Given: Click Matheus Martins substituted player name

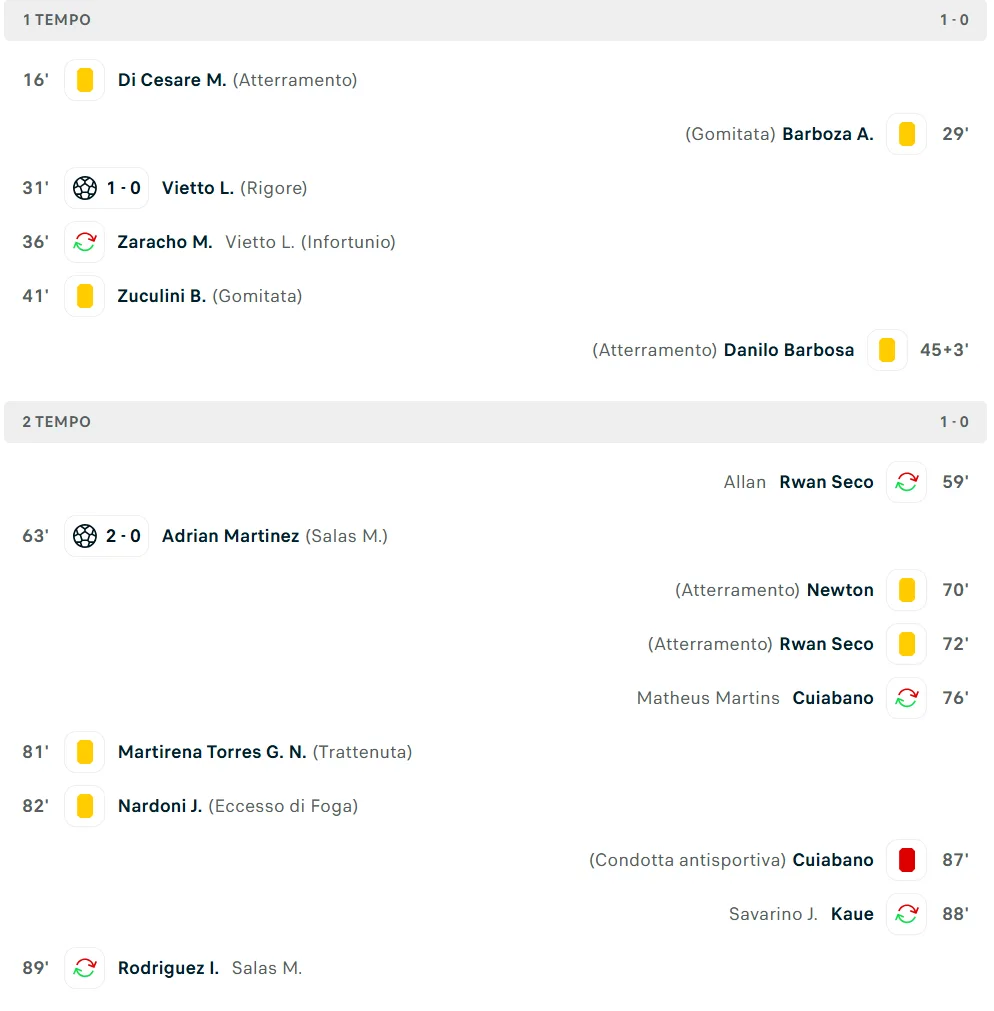Looking at the screenshot, I should click(x=708, y=698).
